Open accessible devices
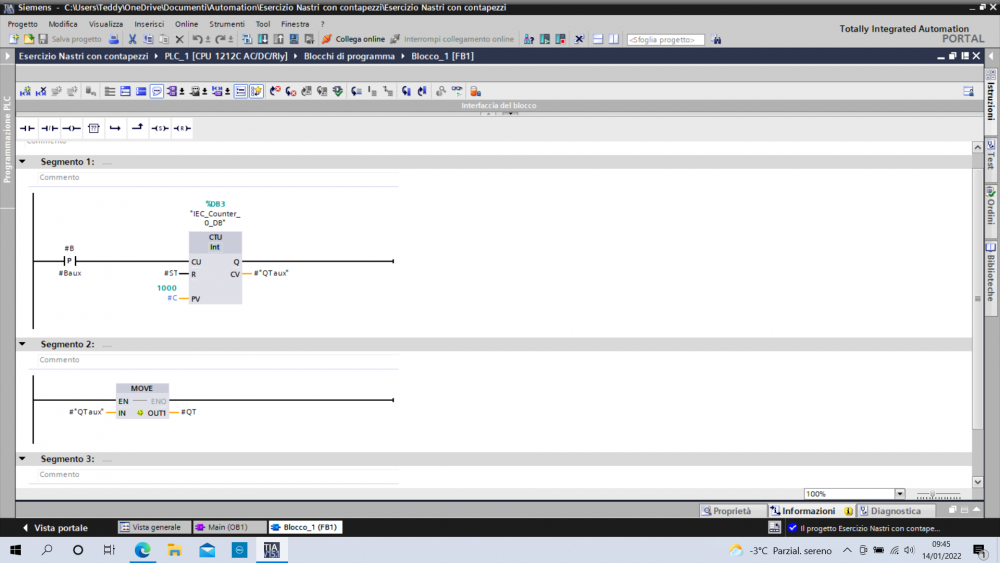Viewport: 1000px width, 563px height. pos(529,39)
